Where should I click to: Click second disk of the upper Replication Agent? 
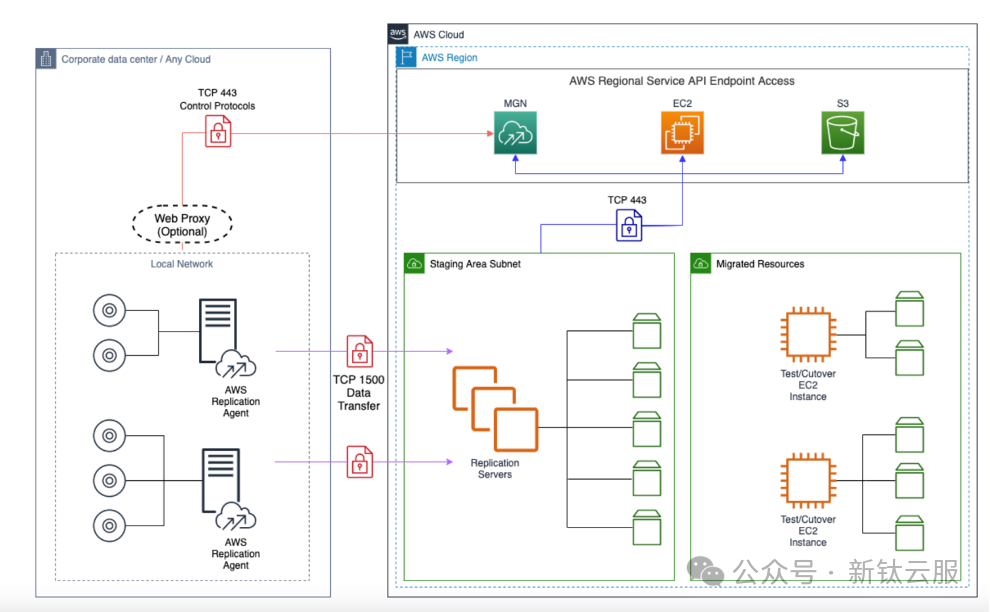(x=109, y=355)
